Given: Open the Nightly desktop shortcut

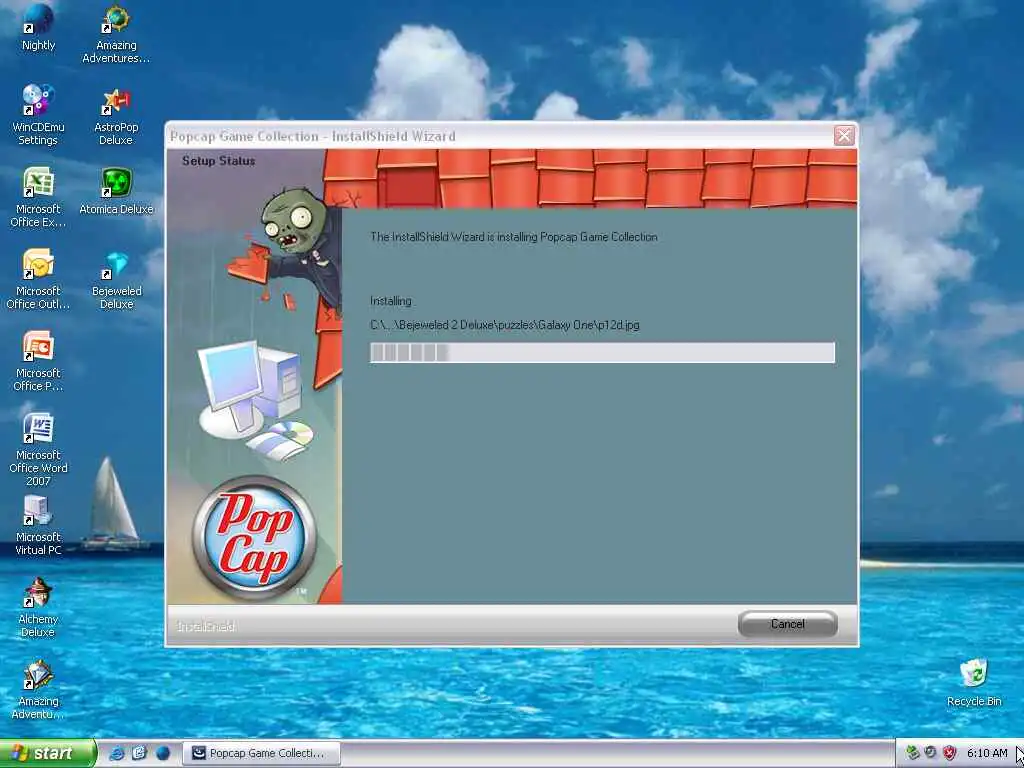Looking at the screenshot, I should (x=38, y=27).
